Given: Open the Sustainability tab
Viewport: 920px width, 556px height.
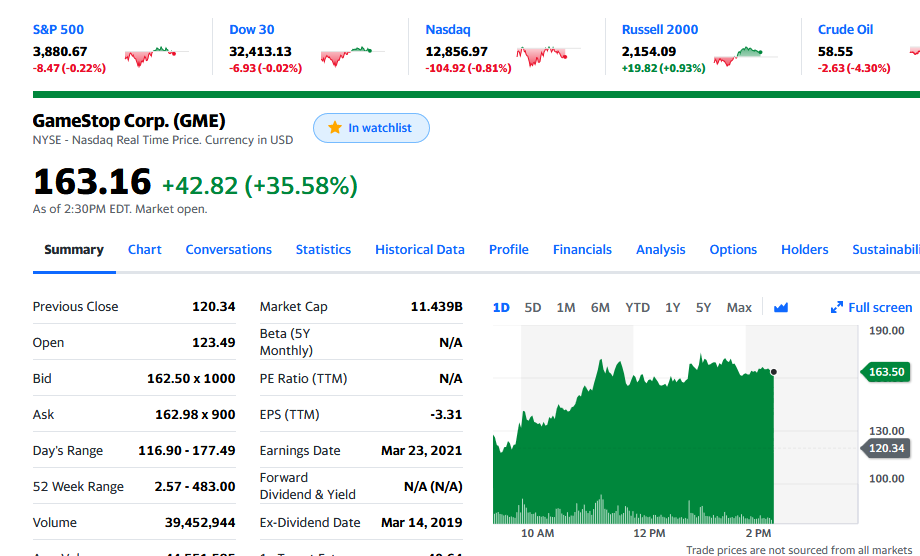Looking at the screenshot, I should pos(886,250).
